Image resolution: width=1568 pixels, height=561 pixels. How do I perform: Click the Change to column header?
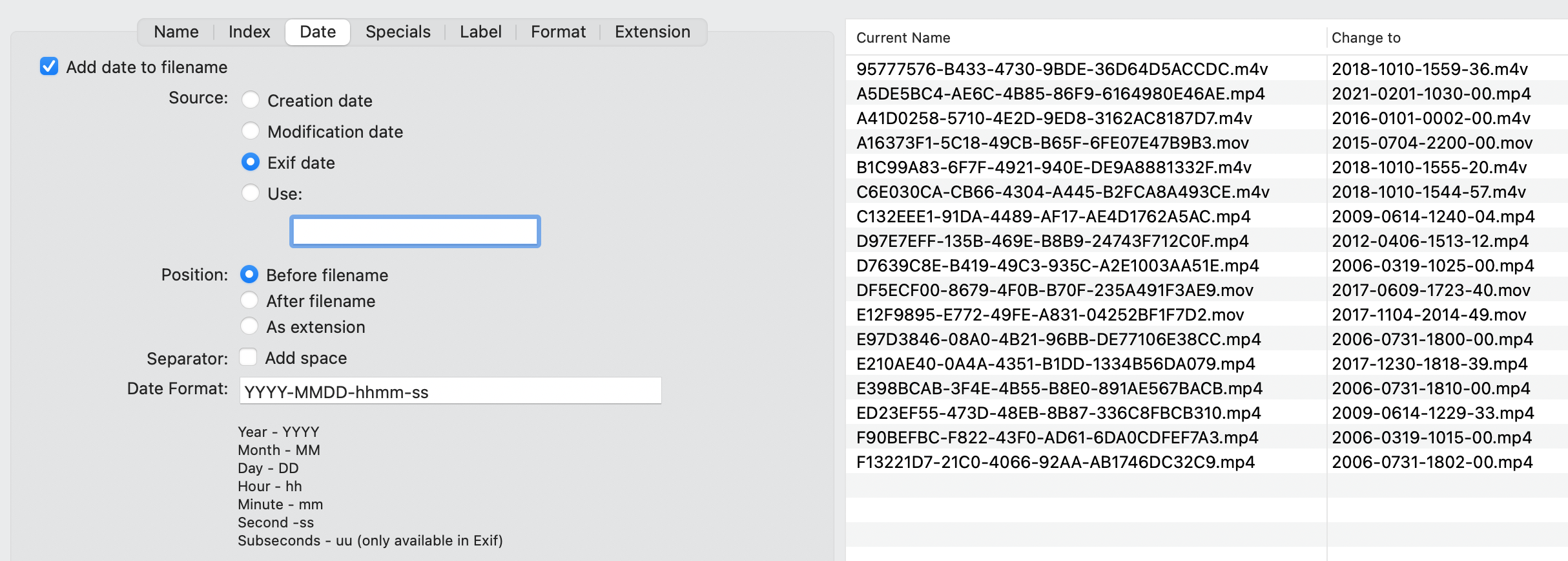[x=1366, y=37]
